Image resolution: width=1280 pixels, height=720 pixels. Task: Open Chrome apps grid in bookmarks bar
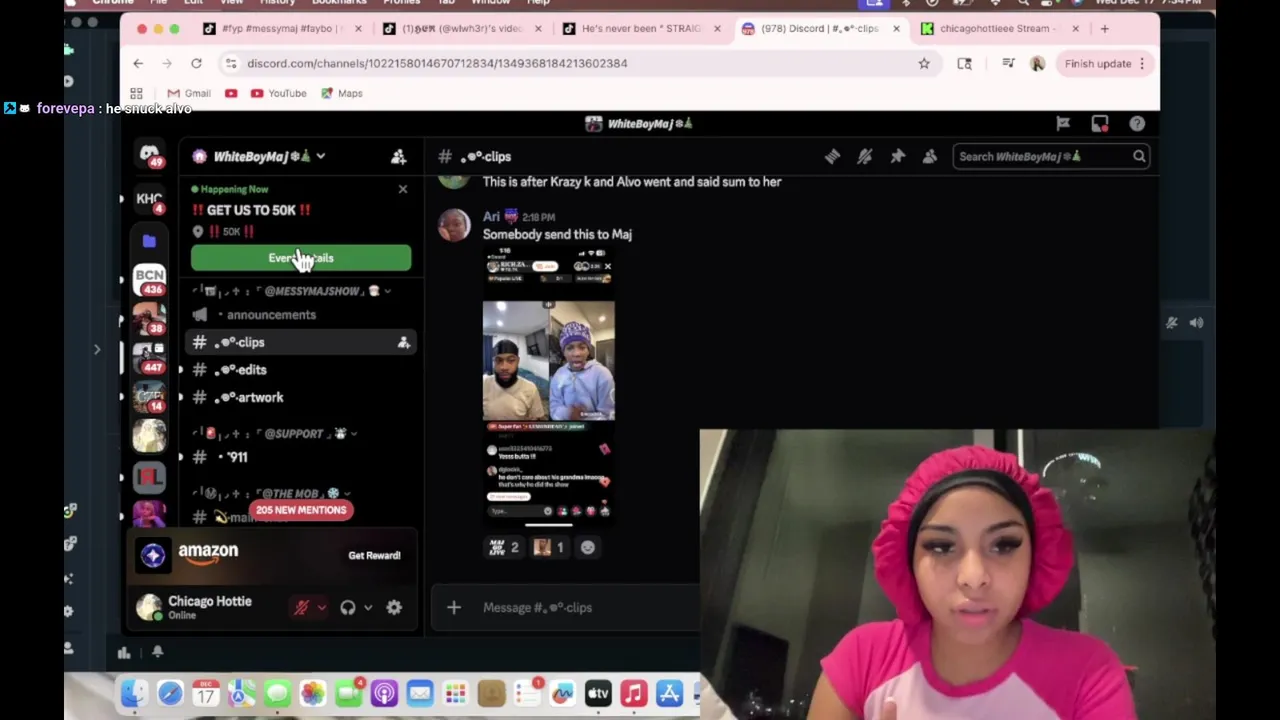136,93
